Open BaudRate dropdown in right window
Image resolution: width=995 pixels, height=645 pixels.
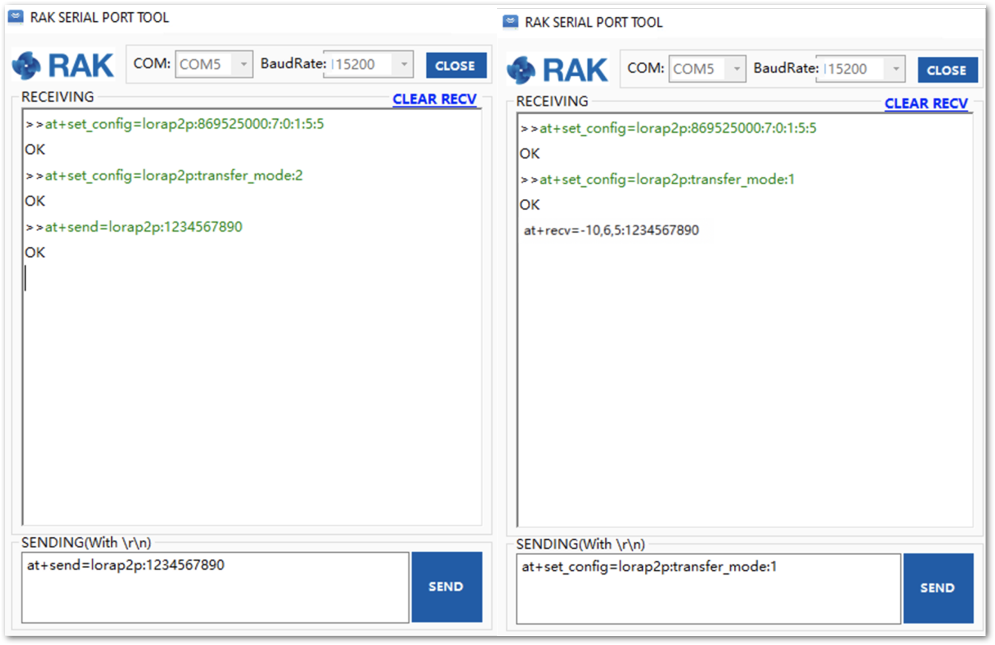[860, 69]
